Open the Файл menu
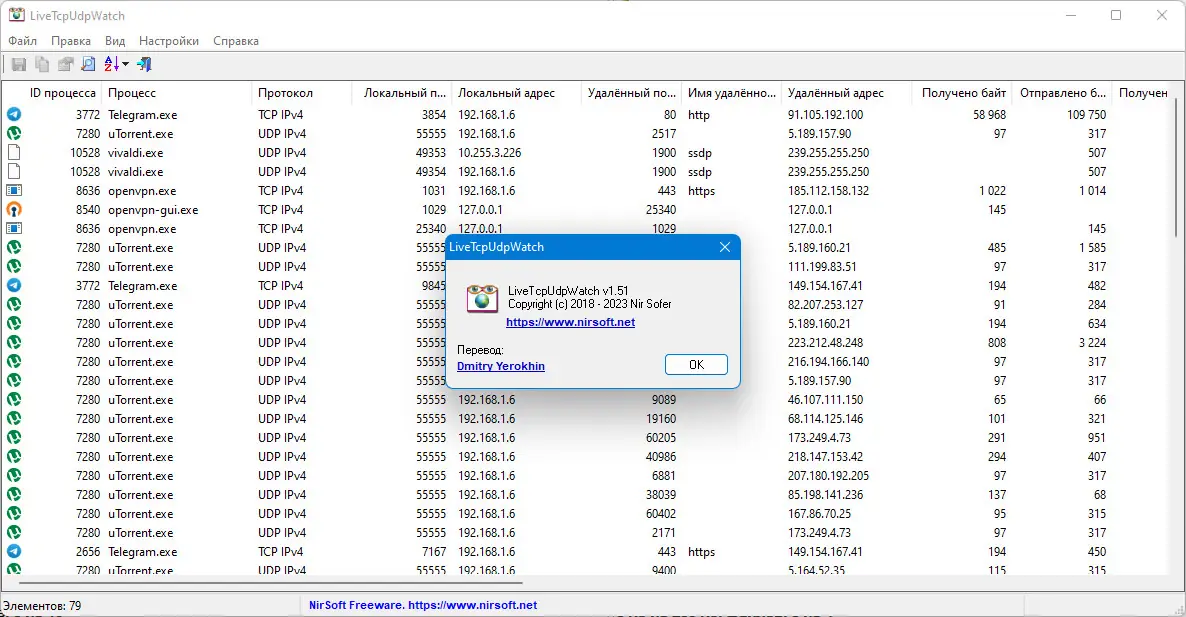 [x=23, y=41]
